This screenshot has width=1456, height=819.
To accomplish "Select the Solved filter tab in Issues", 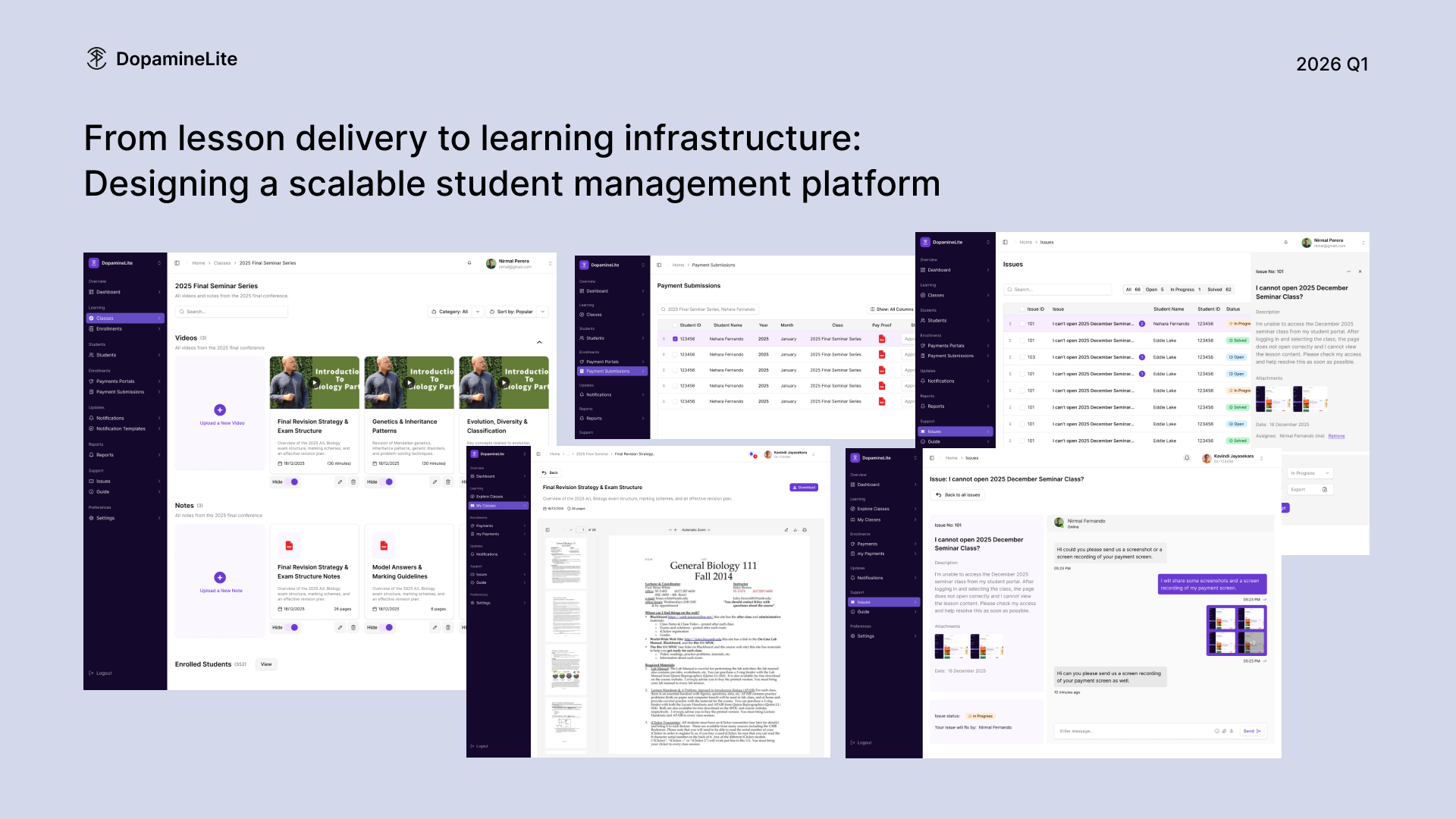I will pos(1219,289).
